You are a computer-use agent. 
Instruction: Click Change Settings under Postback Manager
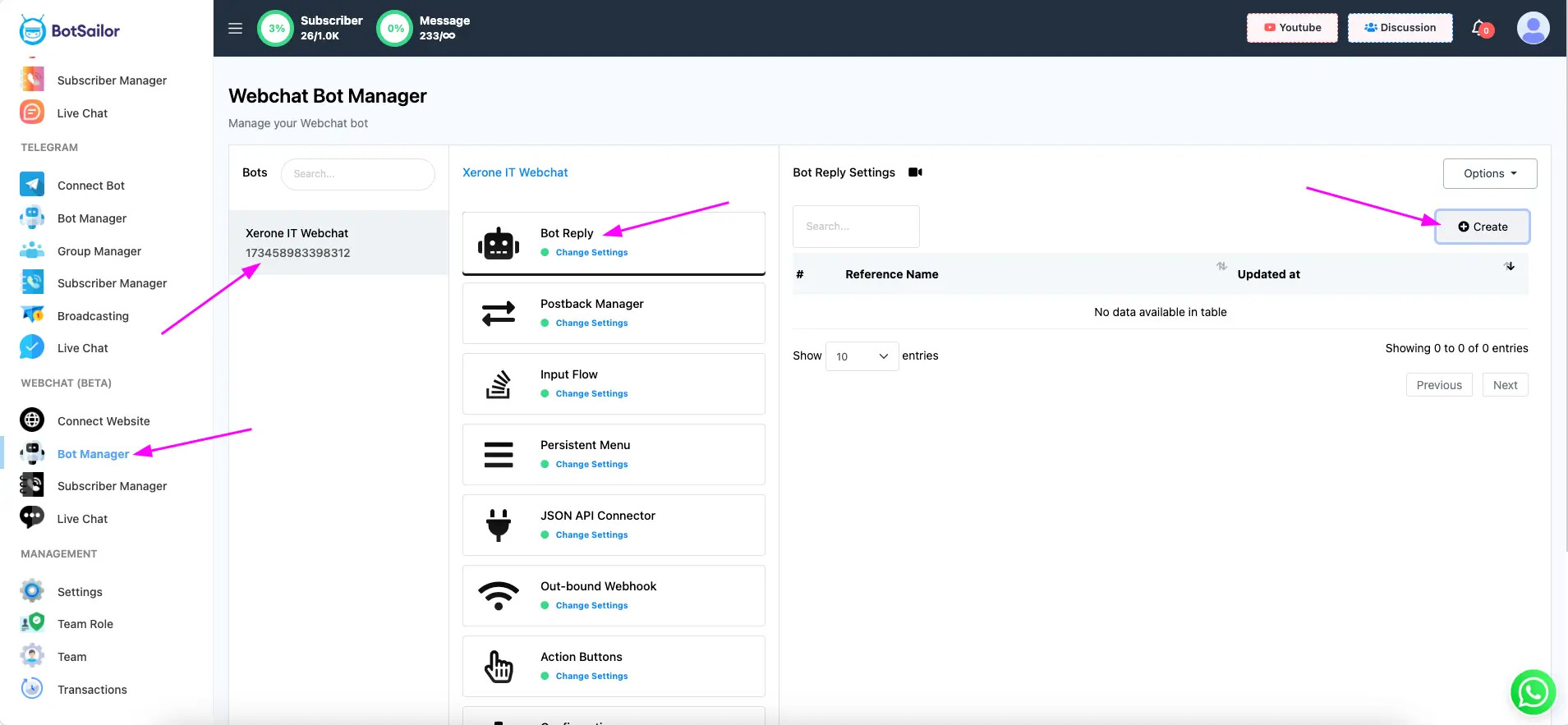click(591, 323)
